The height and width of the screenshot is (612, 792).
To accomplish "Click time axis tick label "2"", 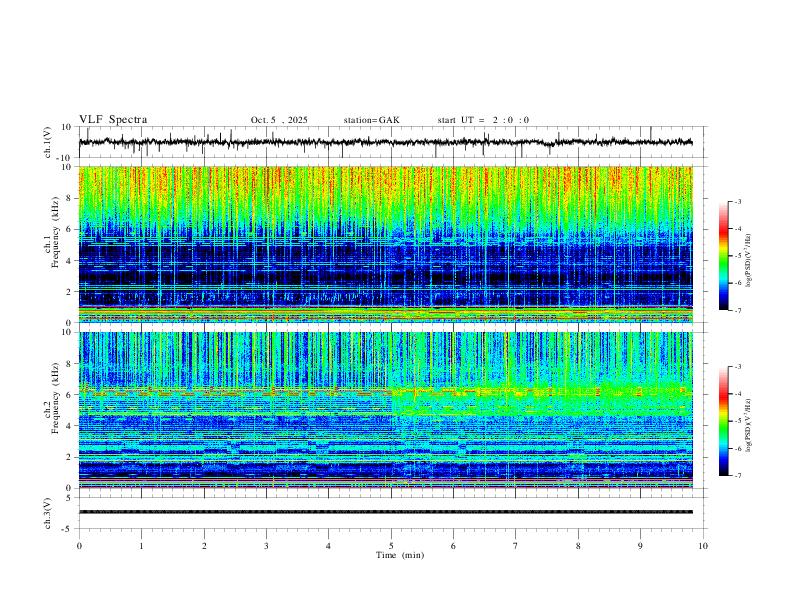I will (x=204, y=546).
